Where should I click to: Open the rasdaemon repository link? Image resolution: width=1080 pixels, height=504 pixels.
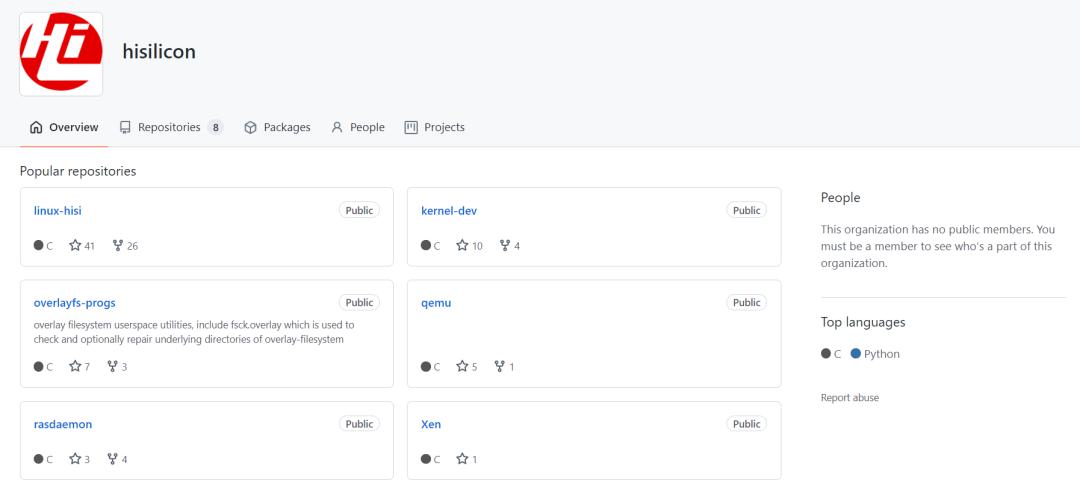click(x=63, y=424)
